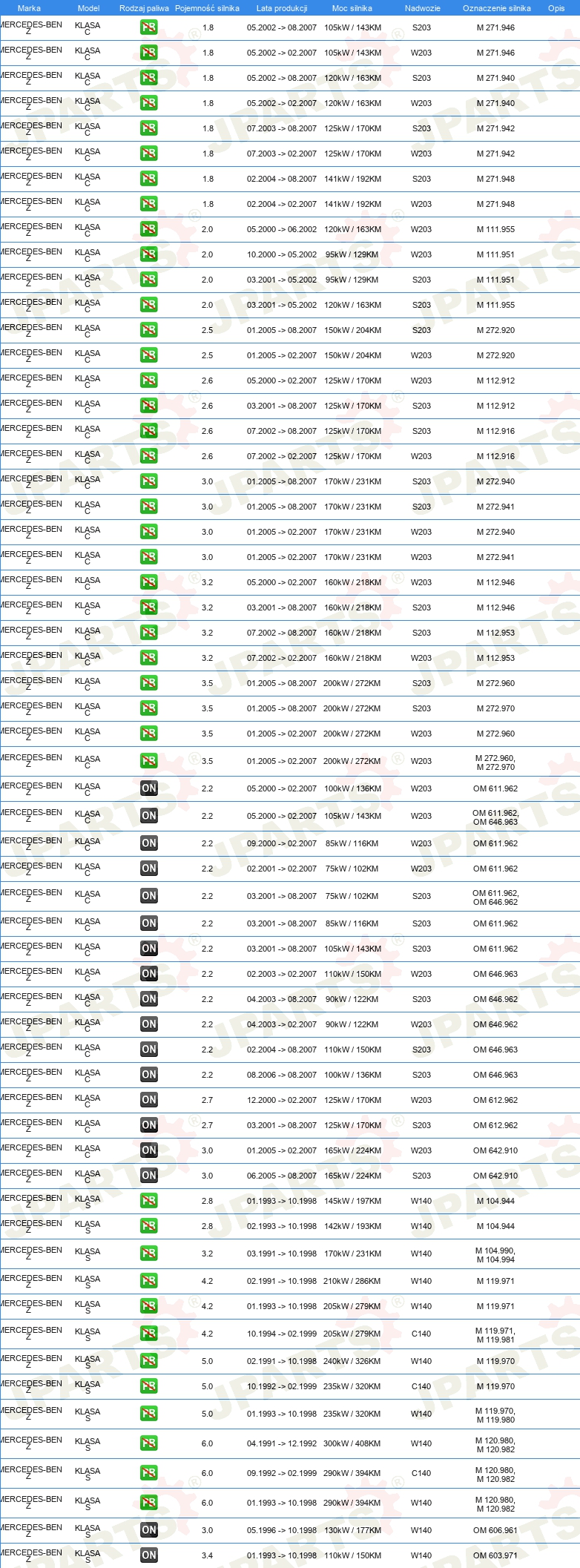Click petrol icon in the 240kW/326KM W140 row
The height and width of the screenshot is (1568, 580).
[148, 1361]
